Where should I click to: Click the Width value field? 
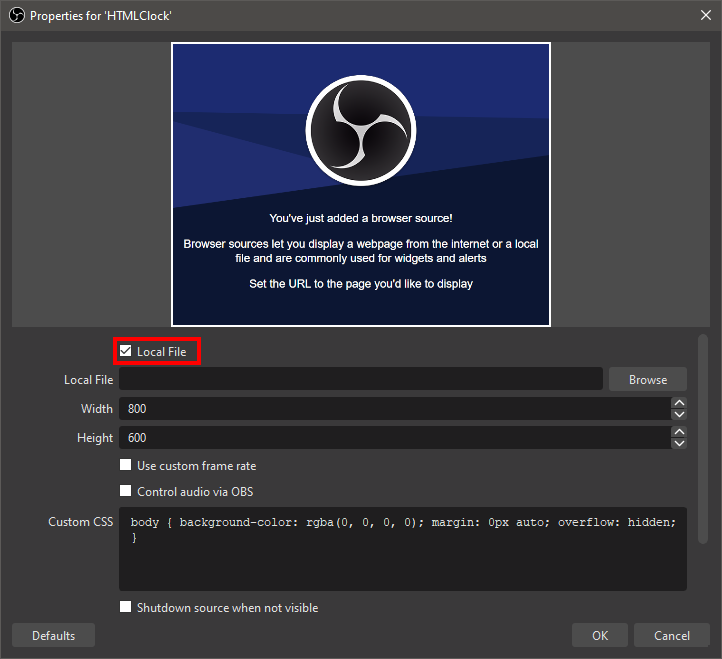click(x=395, y=408)
